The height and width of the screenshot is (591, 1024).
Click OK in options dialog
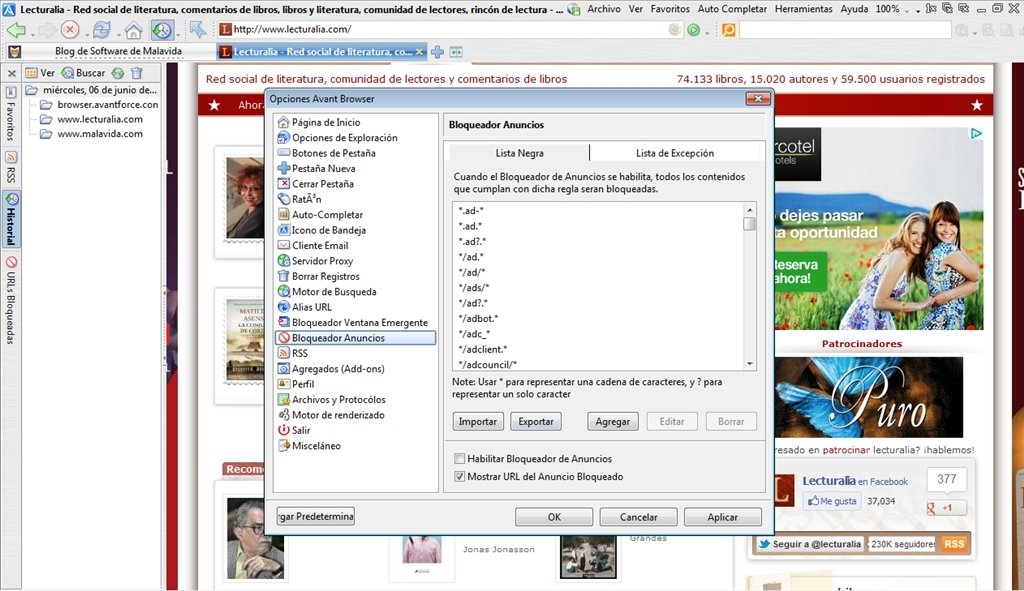click(554, 517)
